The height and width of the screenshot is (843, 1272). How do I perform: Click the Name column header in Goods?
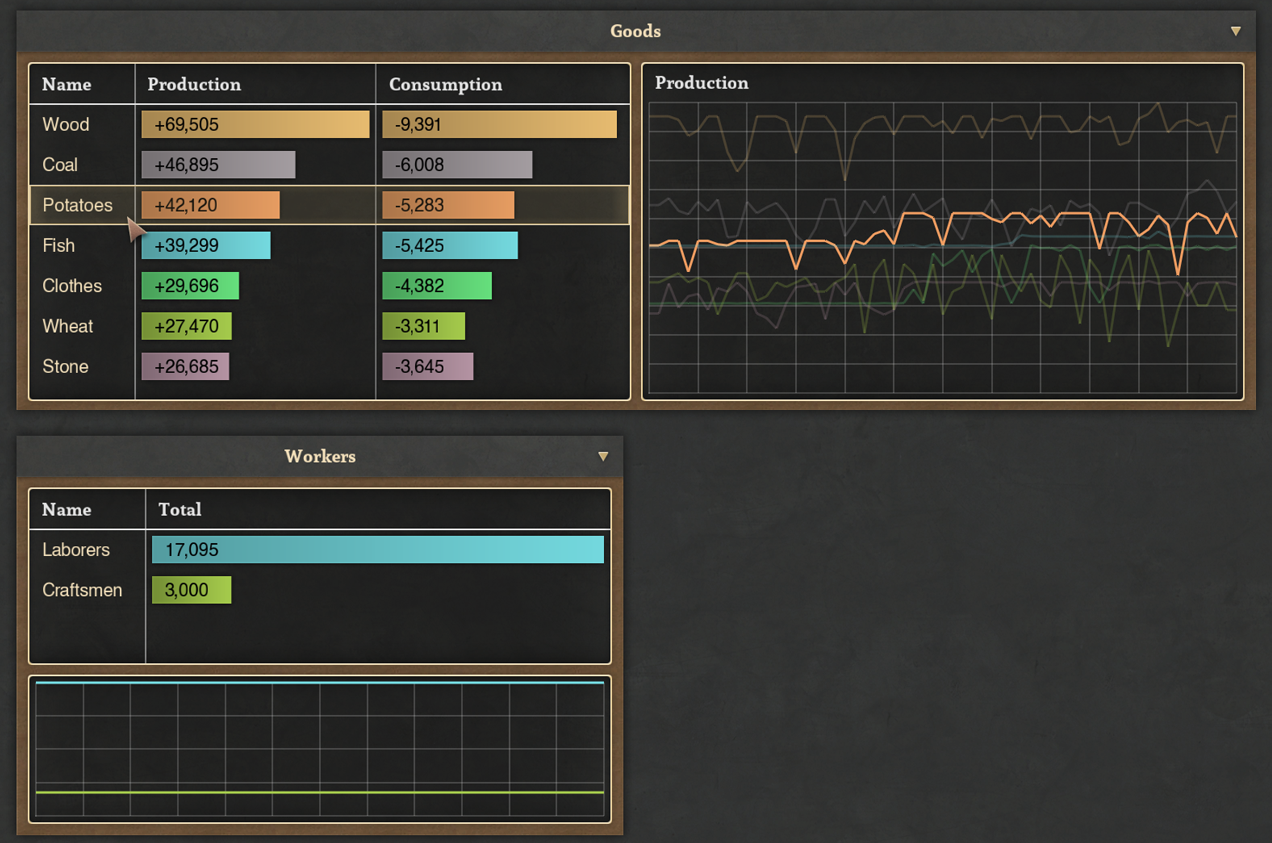coord(67,85)
